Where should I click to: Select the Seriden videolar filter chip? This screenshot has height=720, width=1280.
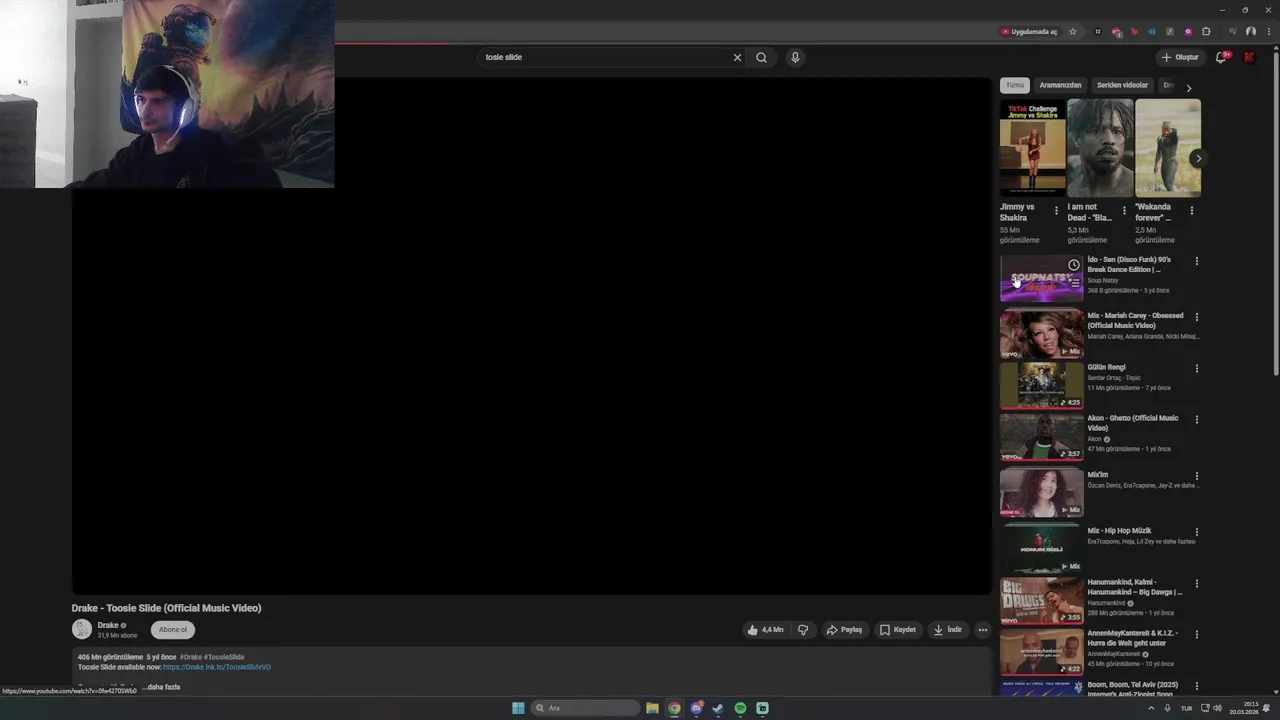point(1122,85)
